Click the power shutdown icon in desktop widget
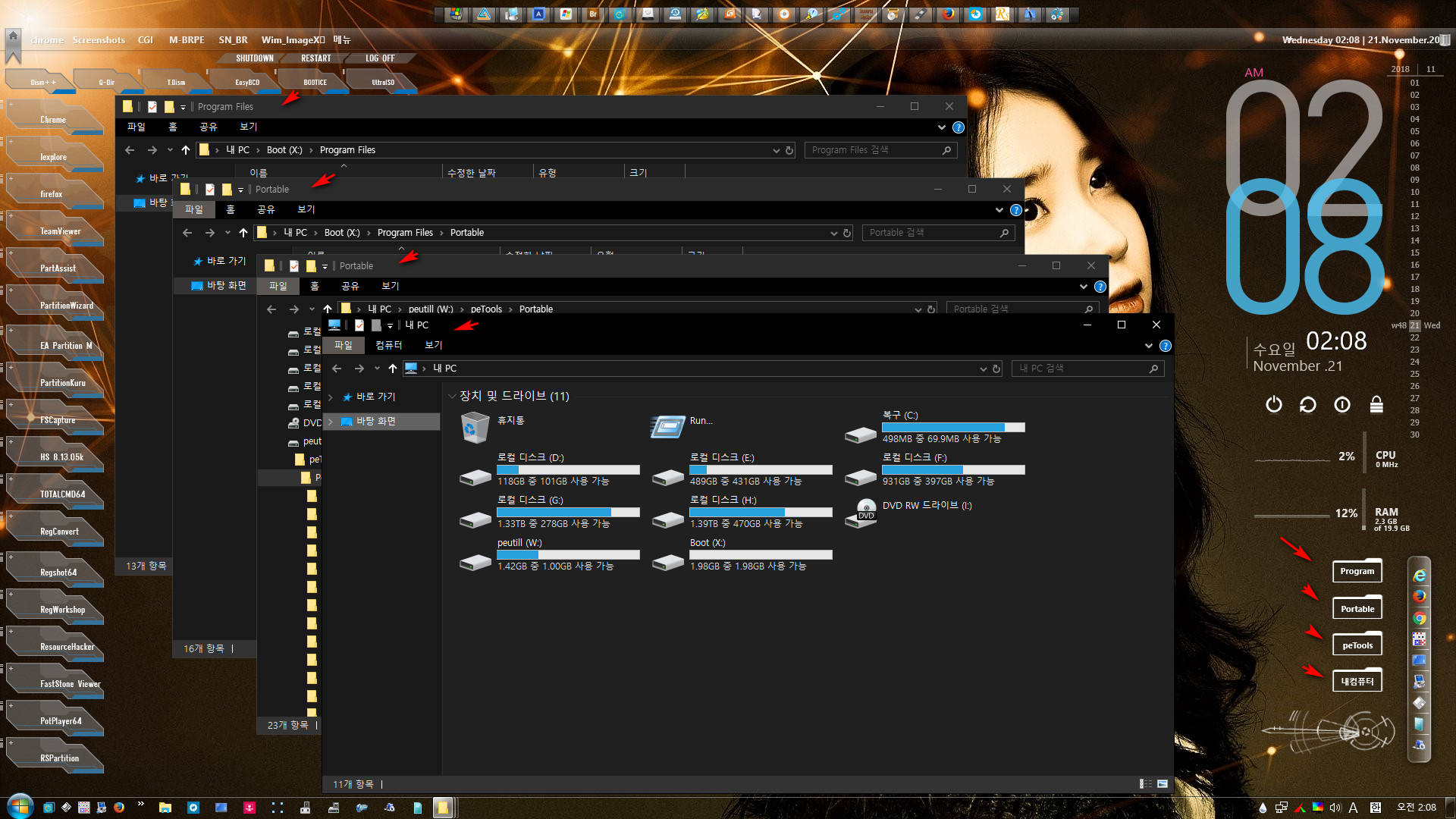The image size is (1456, 819). pyautogui.click(x=1274, y=405)
